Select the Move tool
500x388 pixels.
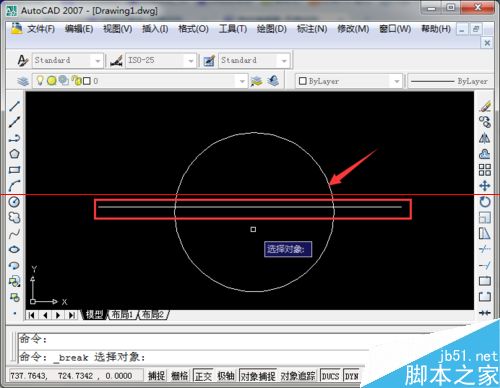pyautogui.click(x=485, y=186)
